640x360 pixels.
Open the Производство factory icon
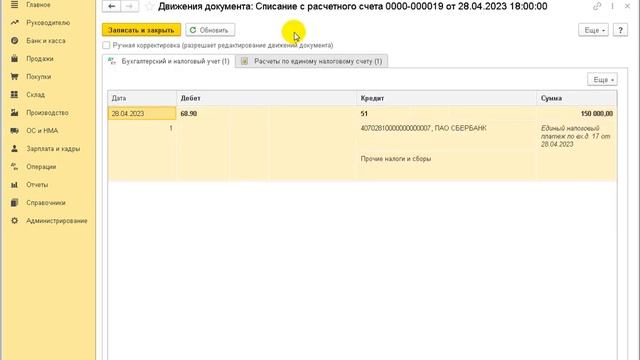tap(14, 113)
